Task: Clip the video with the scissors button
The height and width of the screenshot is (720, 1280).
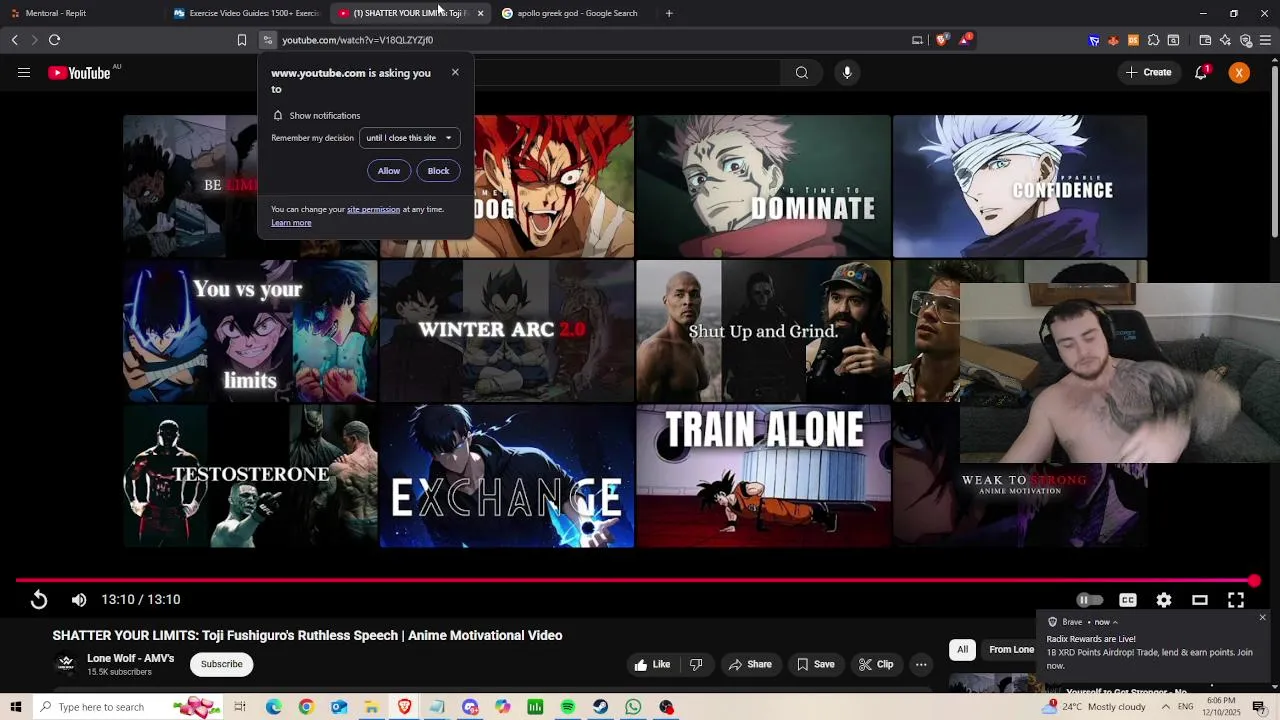Action: coord(876,664)
